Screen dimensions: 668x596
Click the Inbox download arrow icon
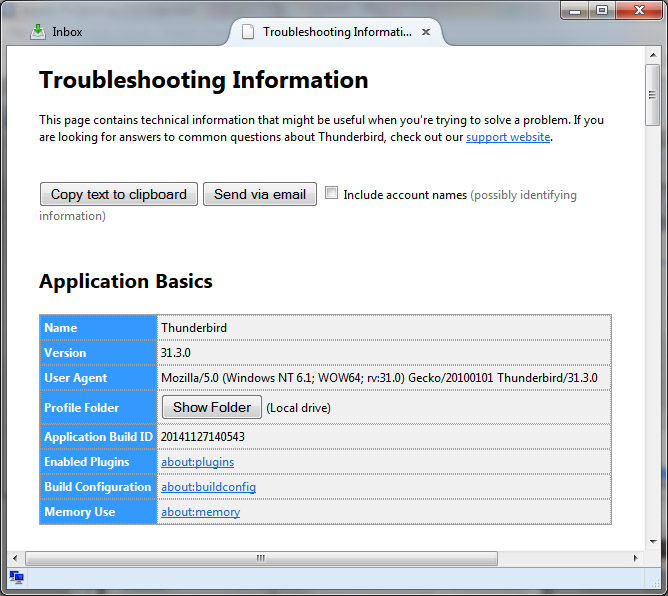coord(38,32)
